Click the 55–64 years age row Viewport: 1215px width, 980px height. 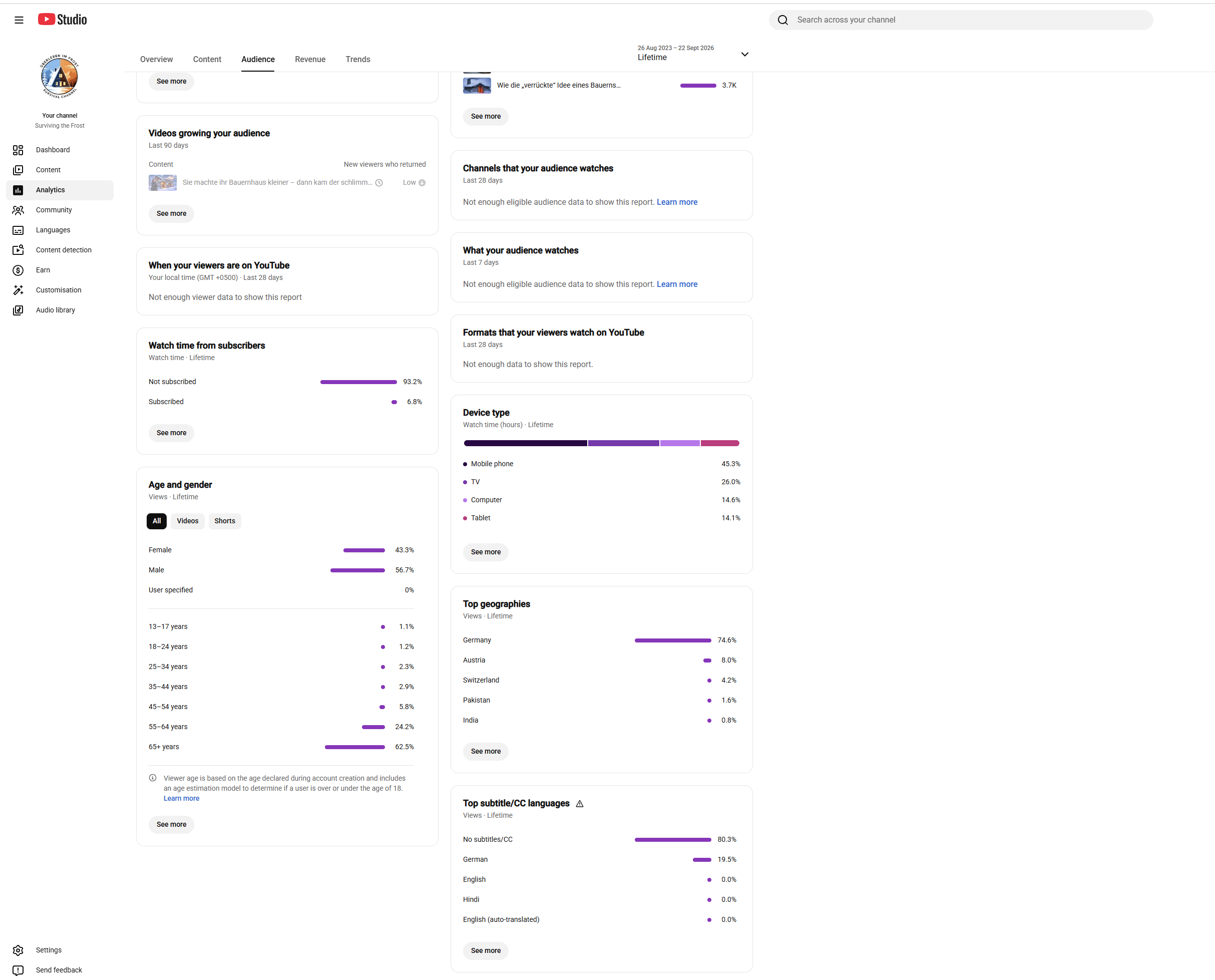281,727
